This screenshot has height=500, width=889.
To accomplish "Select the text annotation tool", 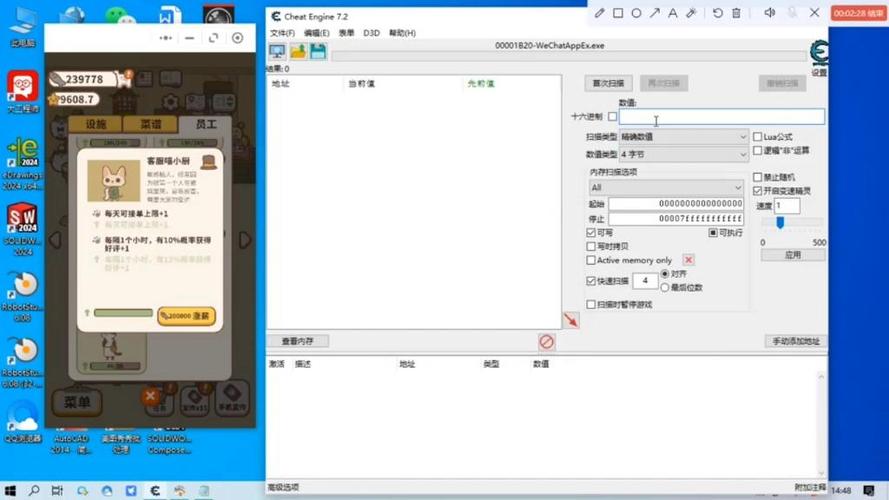I will pos(673,12).
